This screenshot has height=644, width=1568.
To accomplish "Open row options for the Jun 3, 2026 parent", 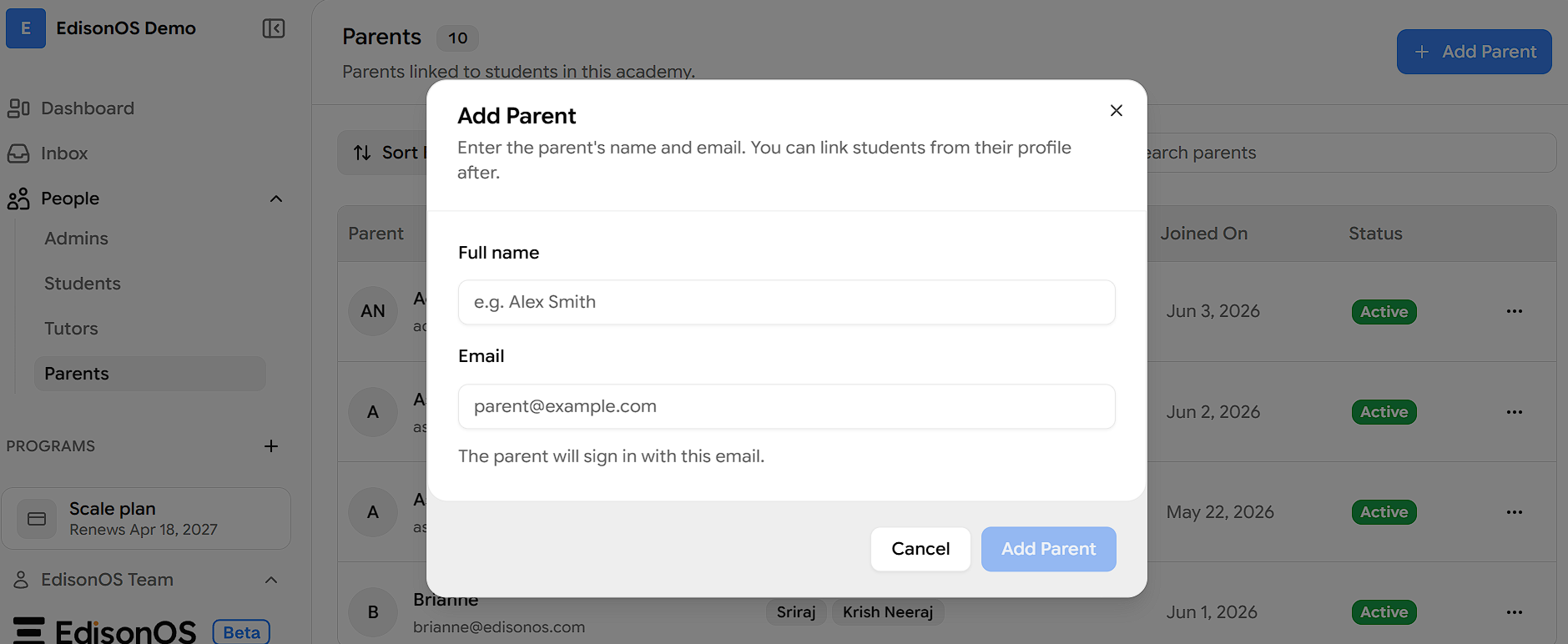I will click(x=1515, y=311).
